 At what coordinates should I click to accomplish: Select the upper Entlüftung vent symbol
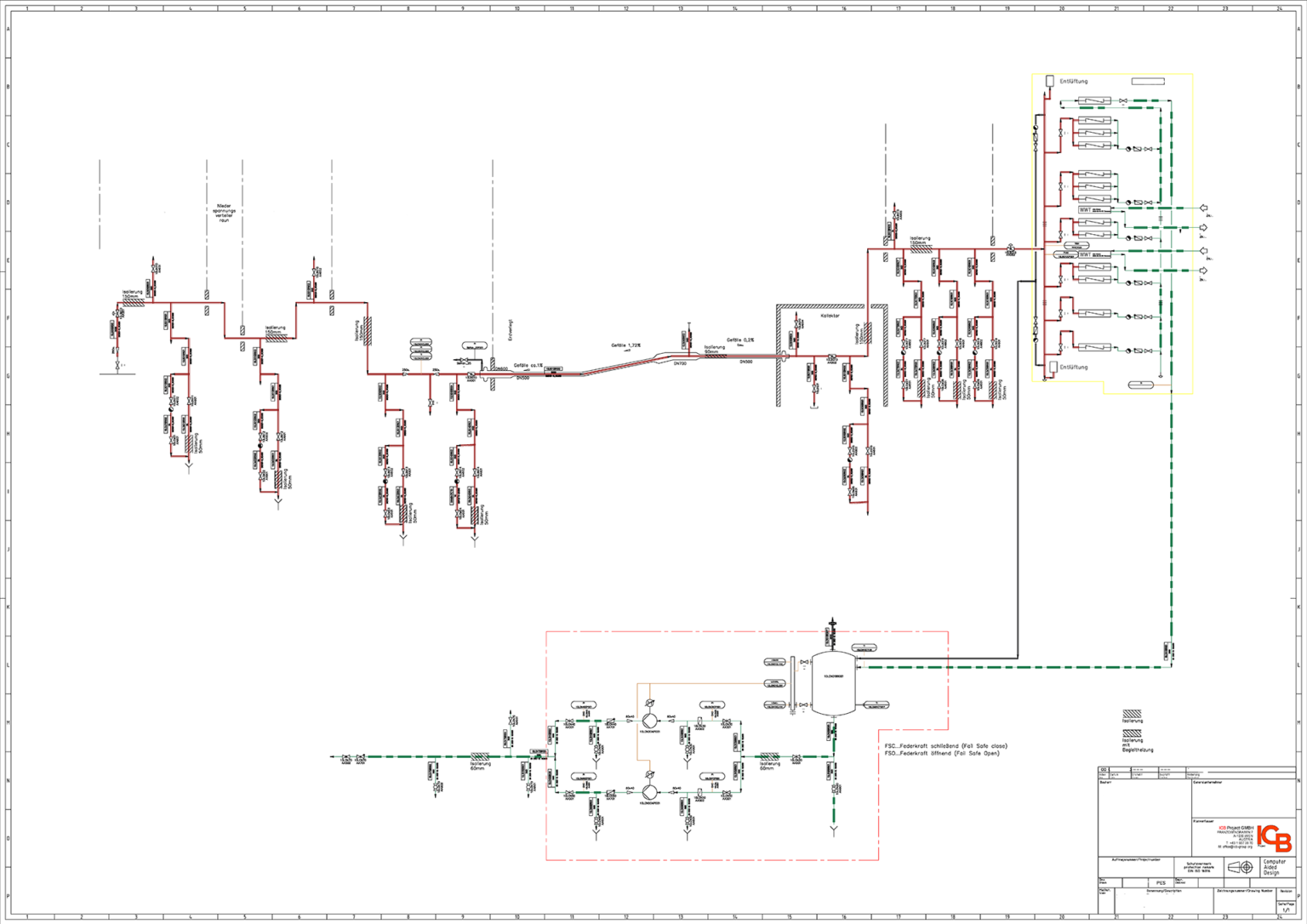[1050, 81]
